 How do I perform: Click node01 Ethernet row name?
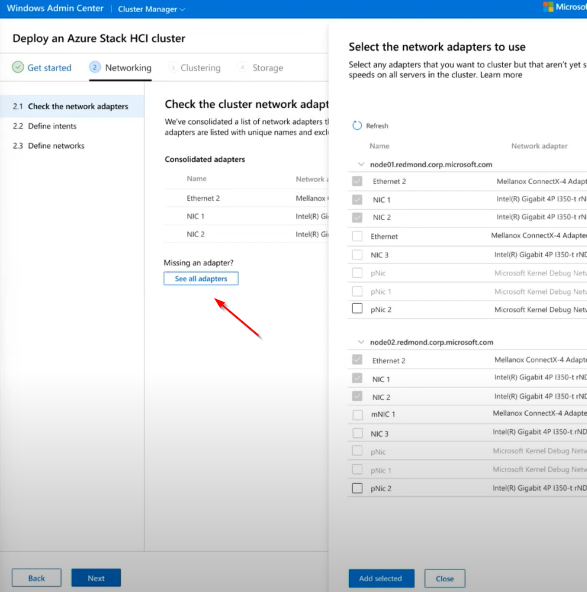(384, 236)
